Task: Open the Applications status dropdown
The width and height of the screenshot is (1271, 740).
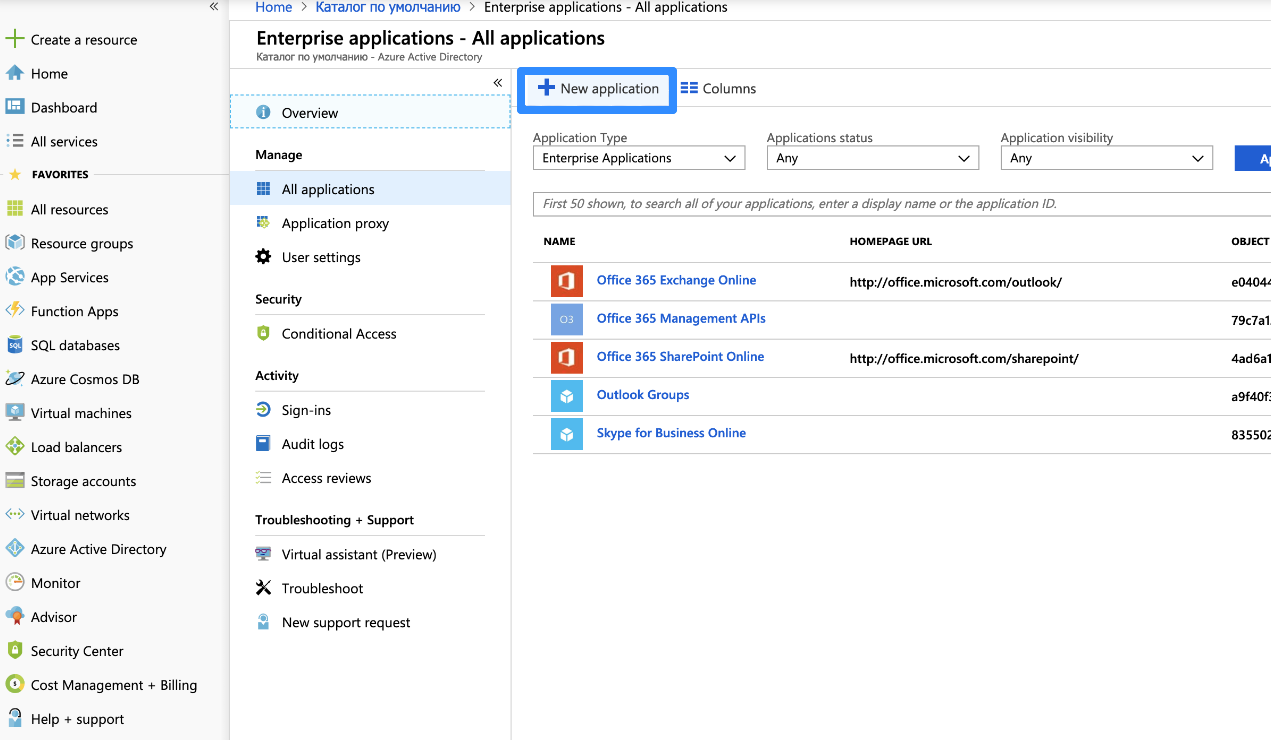Action: click(x=873, y=158)
